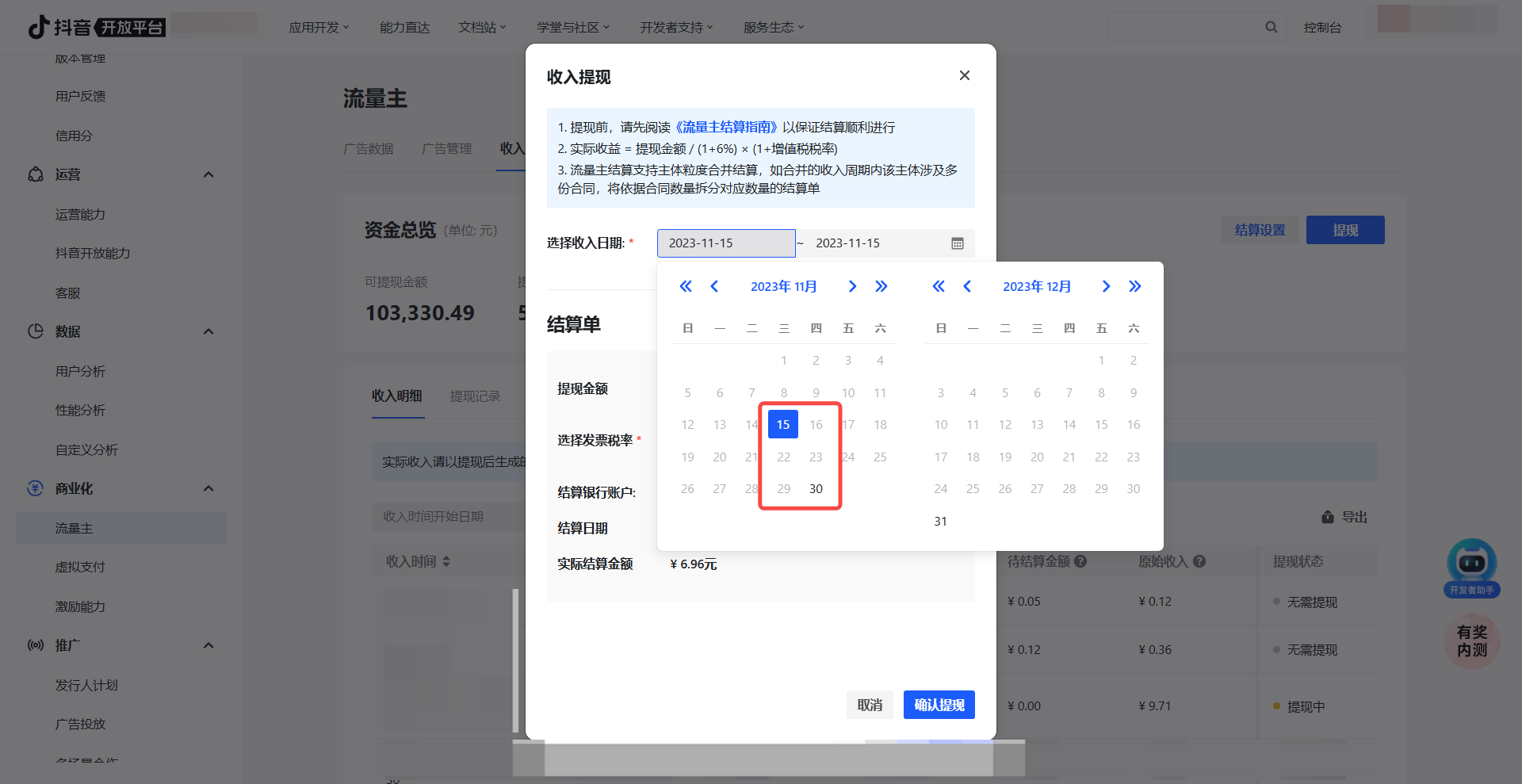The width and height of the screenshot is (1522, 784).
Task: Collapse the 推广 sidebar section
Action: tap(208, 645)
